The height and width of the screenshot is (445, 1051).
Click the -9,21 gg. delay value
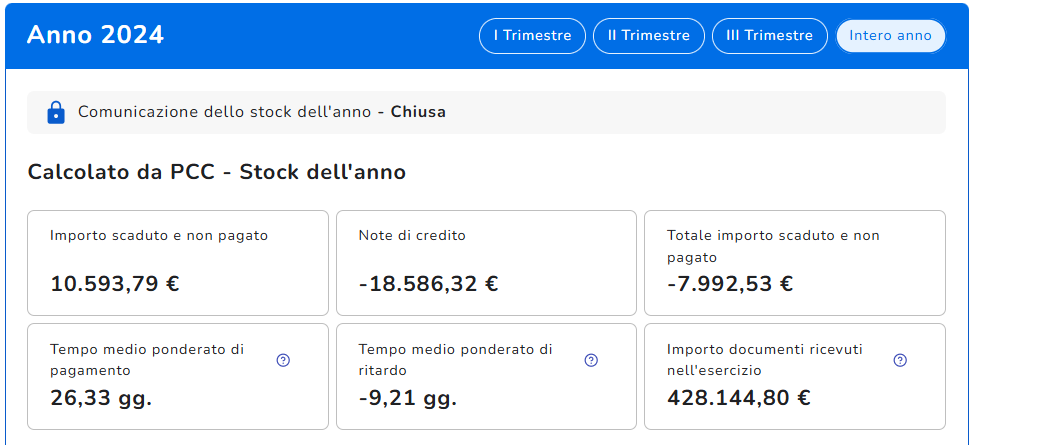pyautogui.click(x=408, y=399)
